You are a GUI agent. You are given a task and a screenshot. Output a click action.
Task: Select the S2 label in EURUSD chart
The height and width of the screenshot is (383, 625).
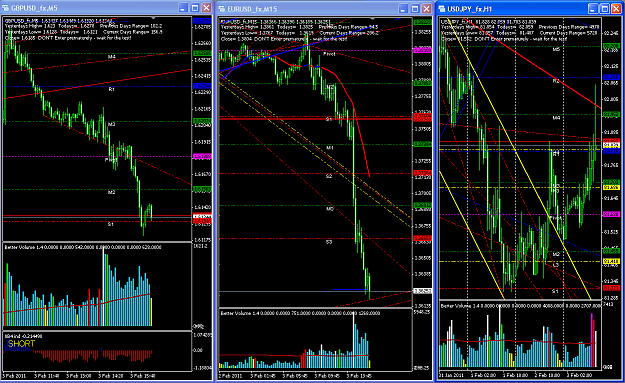pyautogui.click(x=329, y=176)
